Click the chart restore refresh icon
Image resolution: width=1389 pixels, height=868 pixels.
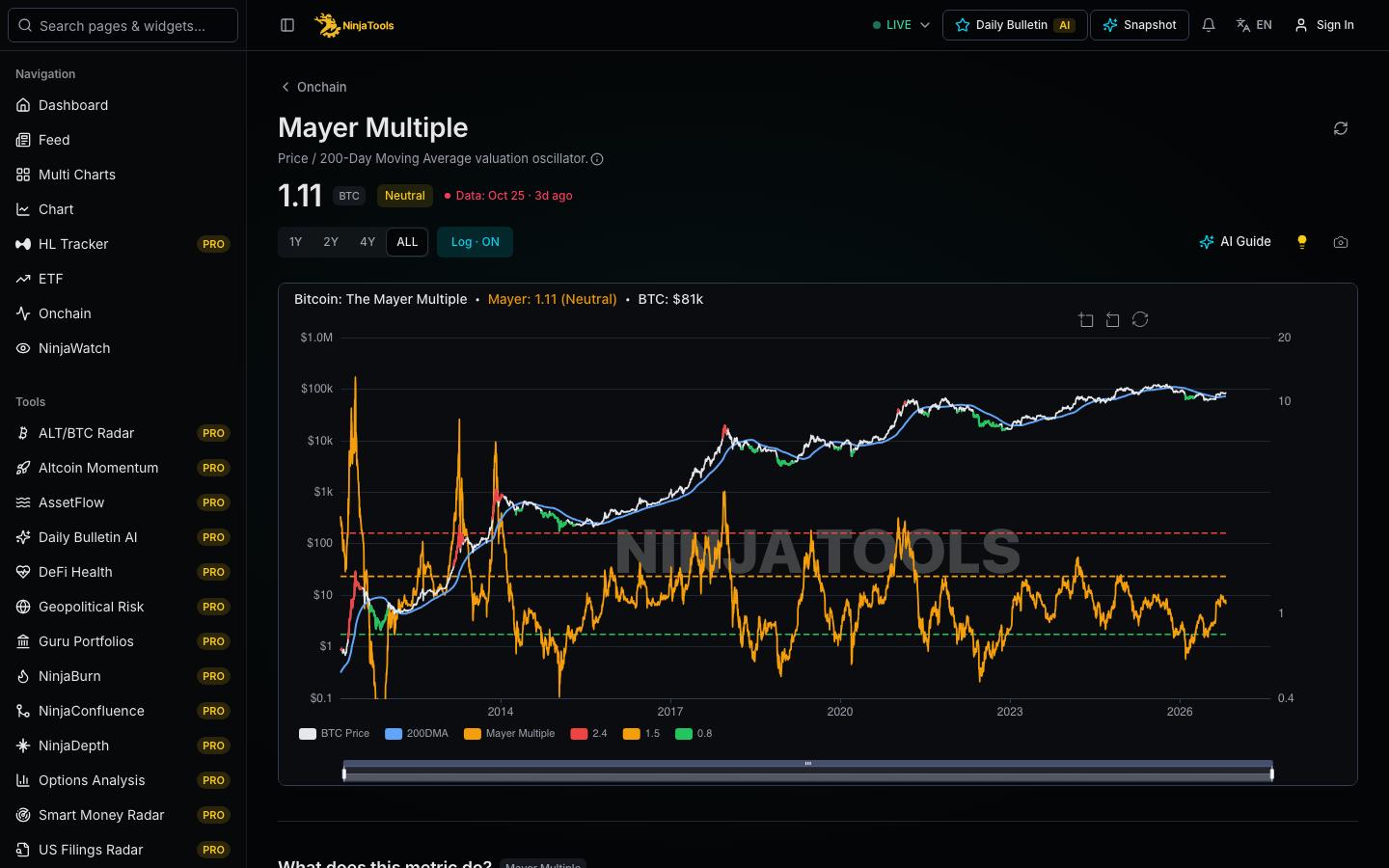(x=1140, y=319)
